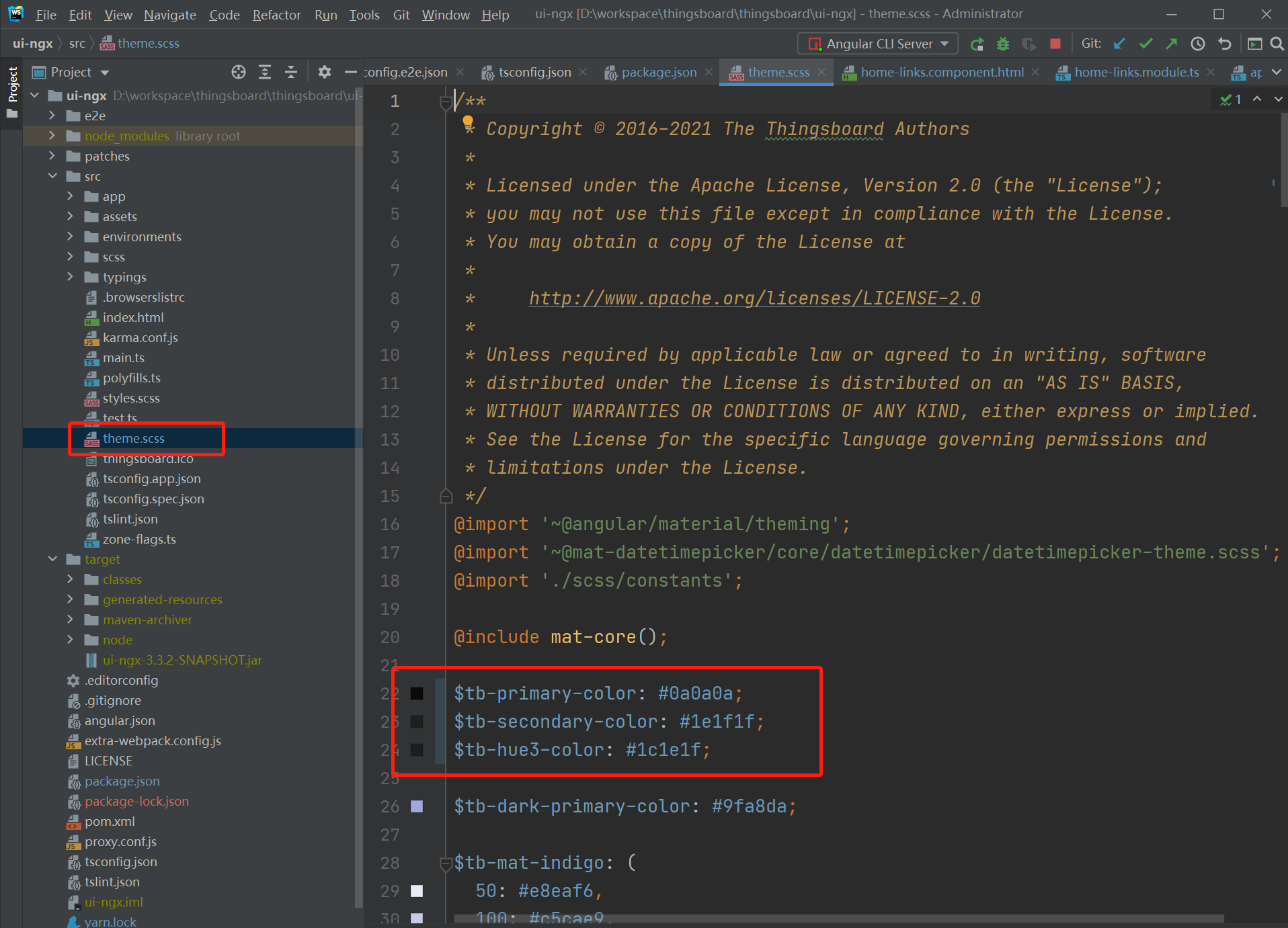Click the #e8eaf6 color swatch on line 29
1288x928 pixels.
417,891
